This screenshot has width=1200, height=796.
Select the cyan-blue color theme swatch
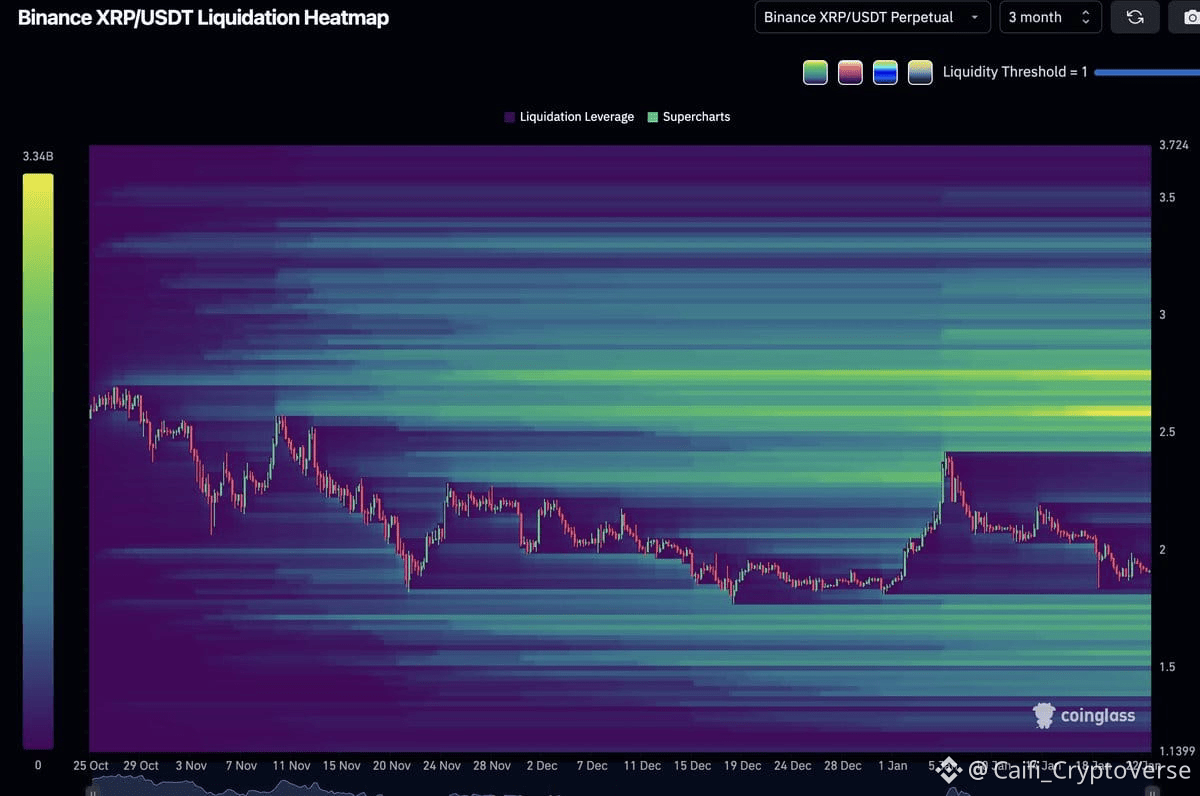885,72
